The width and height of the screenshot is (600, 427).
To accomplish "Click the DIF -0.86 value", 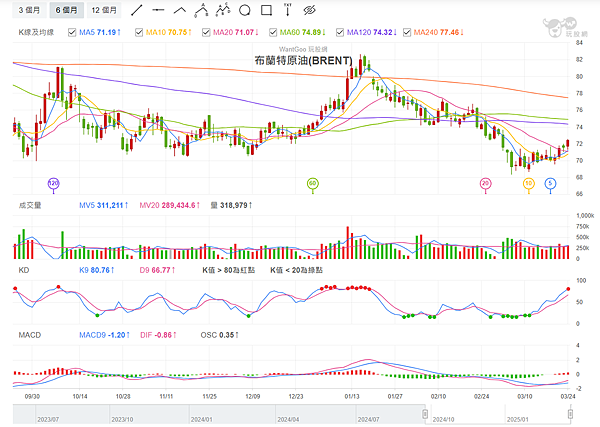I will [158, 335].
